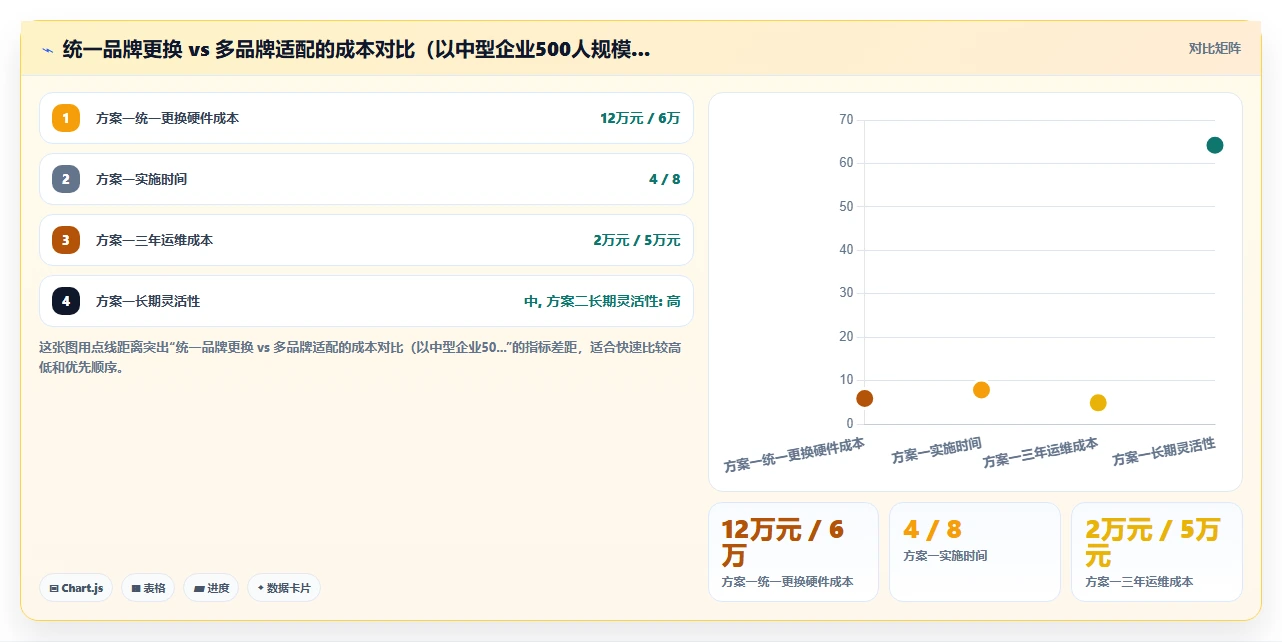This screenshot has width=1282, height=642.
Task: Click the dark number 4 badge
Action: pyautogui.click(x=66, y=301)
